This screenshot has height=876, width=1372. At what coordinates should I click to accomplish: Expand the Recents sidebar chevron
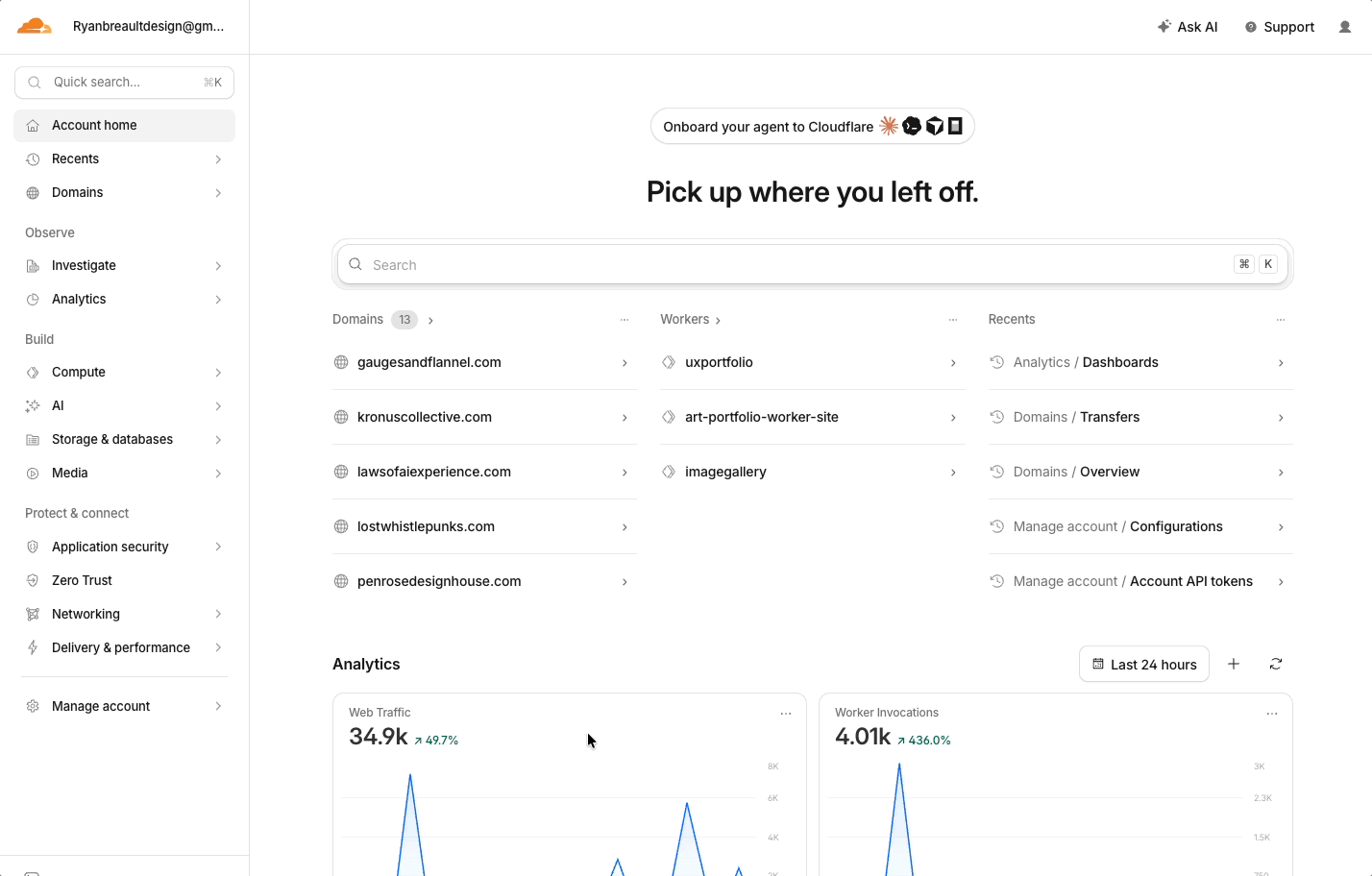(218, 159)
